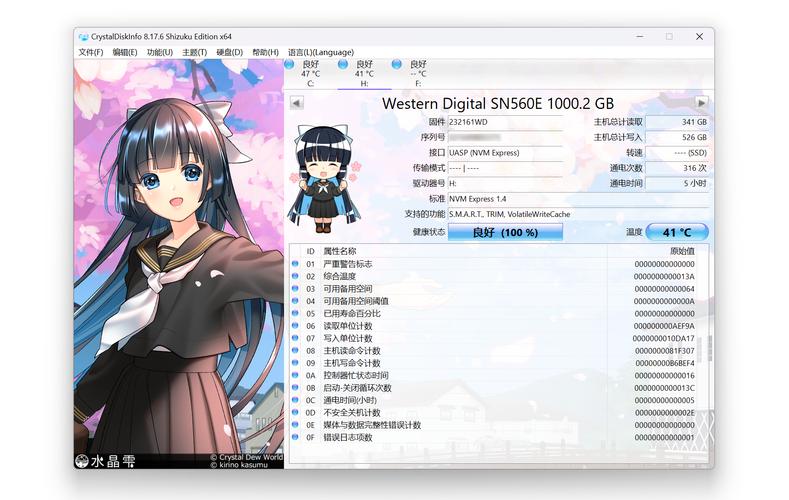Select the attribute name 已用寿命百分比
Viewport: 789px width, 500px height.
[352, 313]
